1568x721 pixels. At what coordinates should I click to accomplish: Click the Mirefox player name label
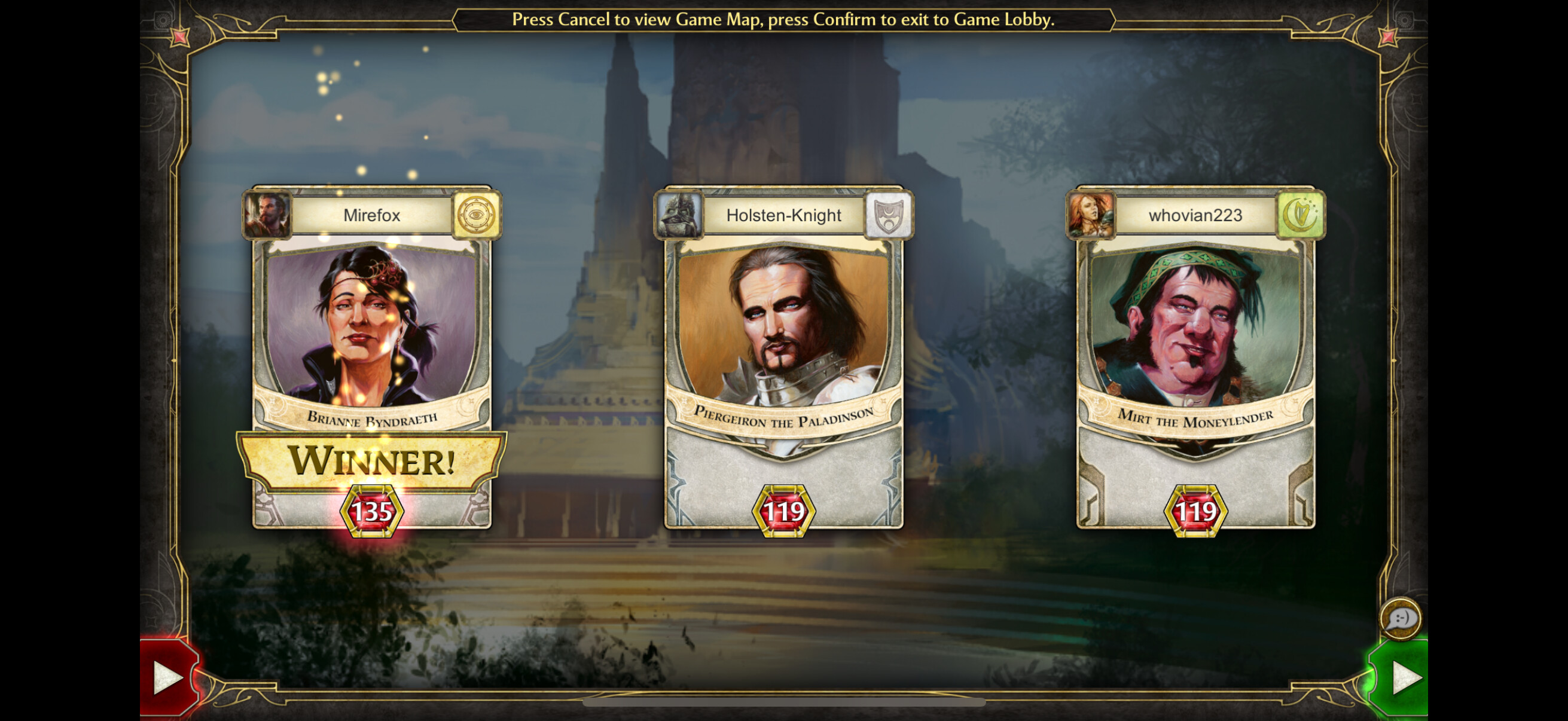pyautogui.click(x=372, y=215)
